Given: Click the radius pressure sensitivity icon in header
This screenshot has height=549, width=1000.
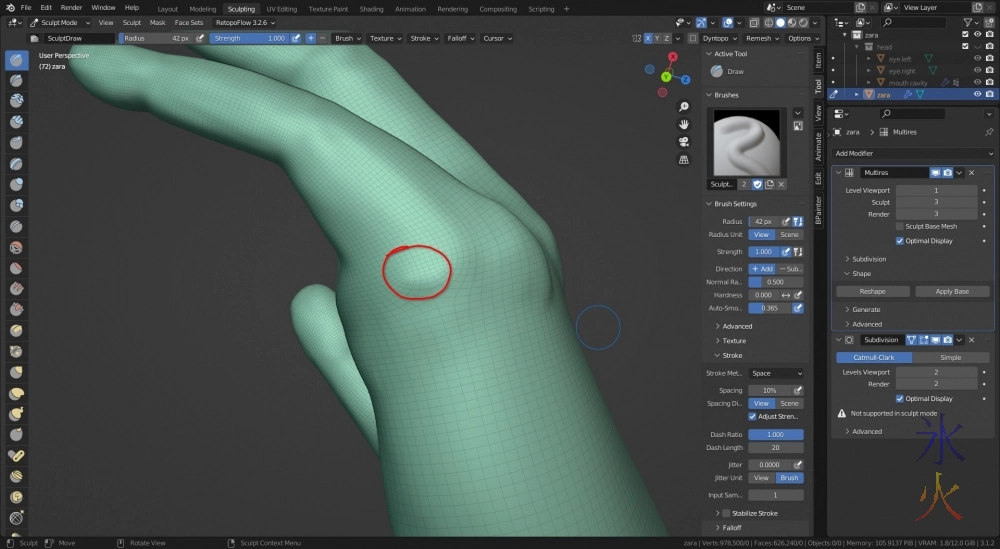Looking at the screenshot, I should coord(200,38).
